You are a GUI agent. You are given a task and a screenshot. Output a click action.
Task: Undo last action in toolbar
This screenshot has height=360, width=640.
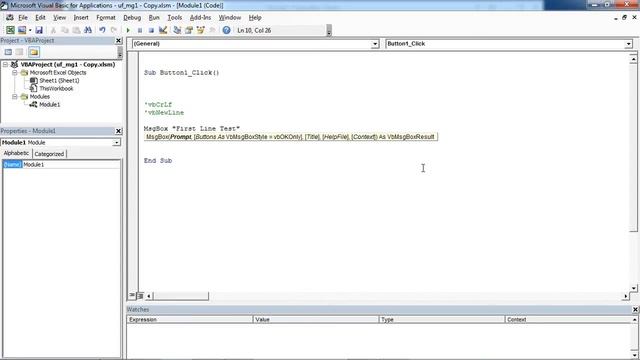click(x=102, y=30)
